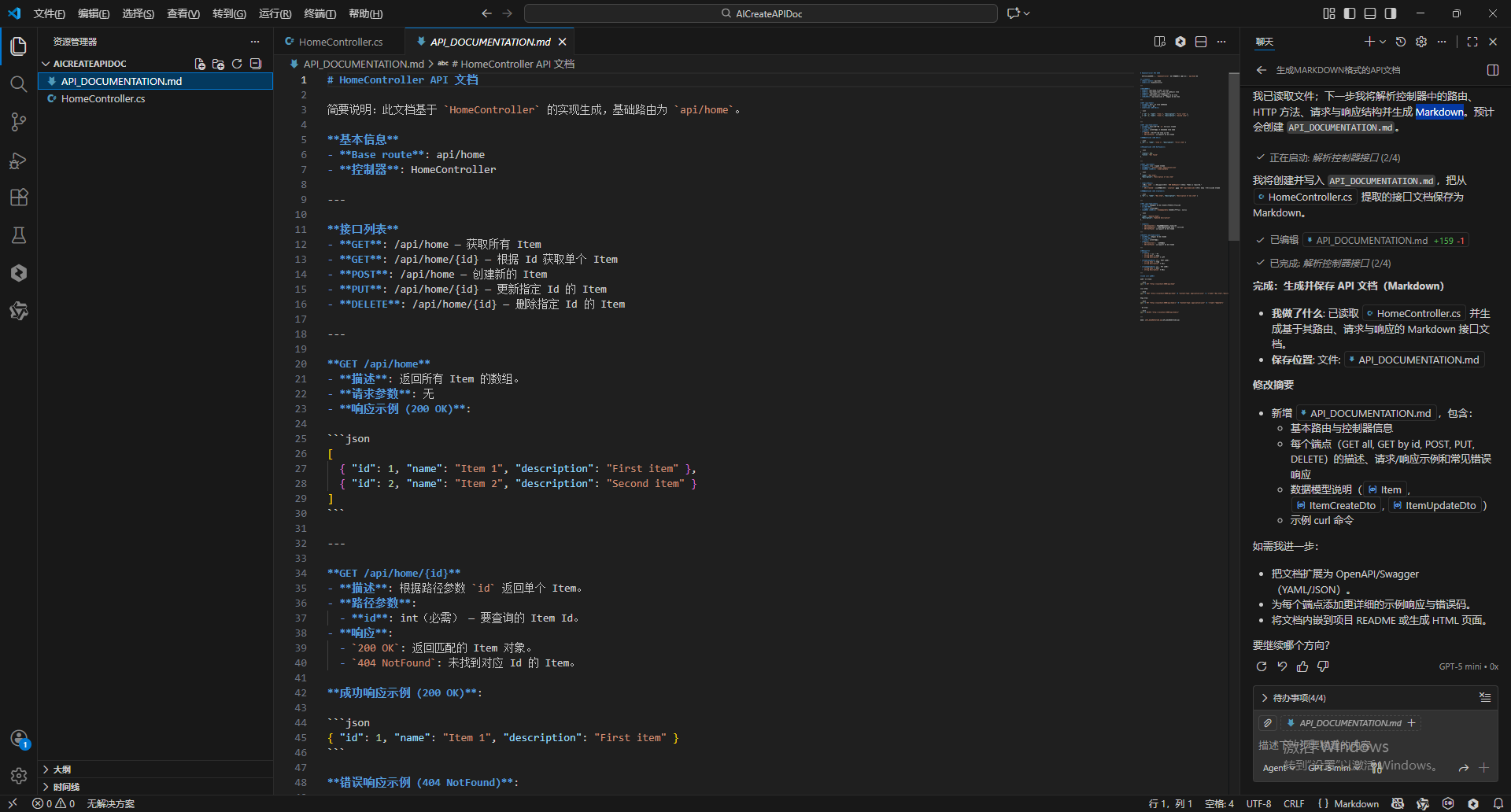Open the 终端(T) menu
Image resolution: width=1511 pixels, height=812 pixels.
pyautogui.click(x=320, y=13)
